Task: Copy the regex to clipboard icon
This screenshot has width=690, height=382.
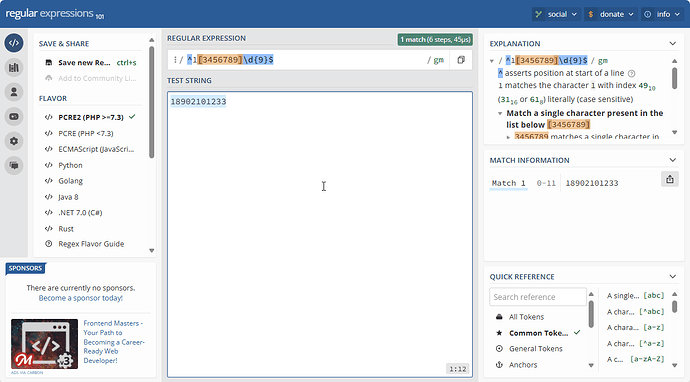Action: coord(461,60)
